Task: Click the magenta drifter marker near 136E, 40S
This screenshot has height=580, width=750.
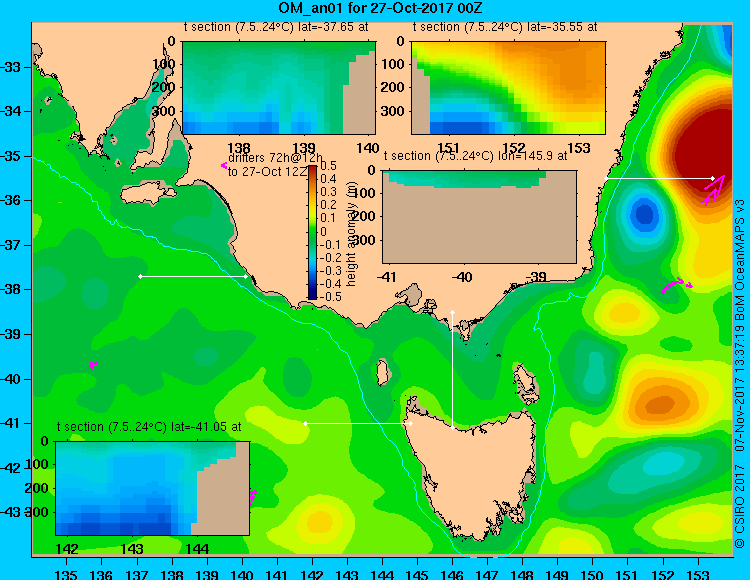Action: (x=93, y=365)
